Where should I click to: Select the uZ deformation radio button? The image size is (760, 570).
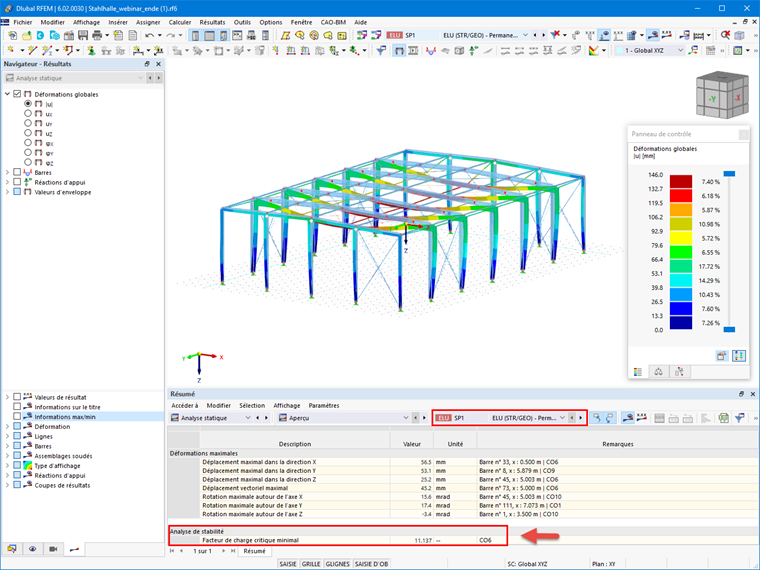[x=28, y=133]
